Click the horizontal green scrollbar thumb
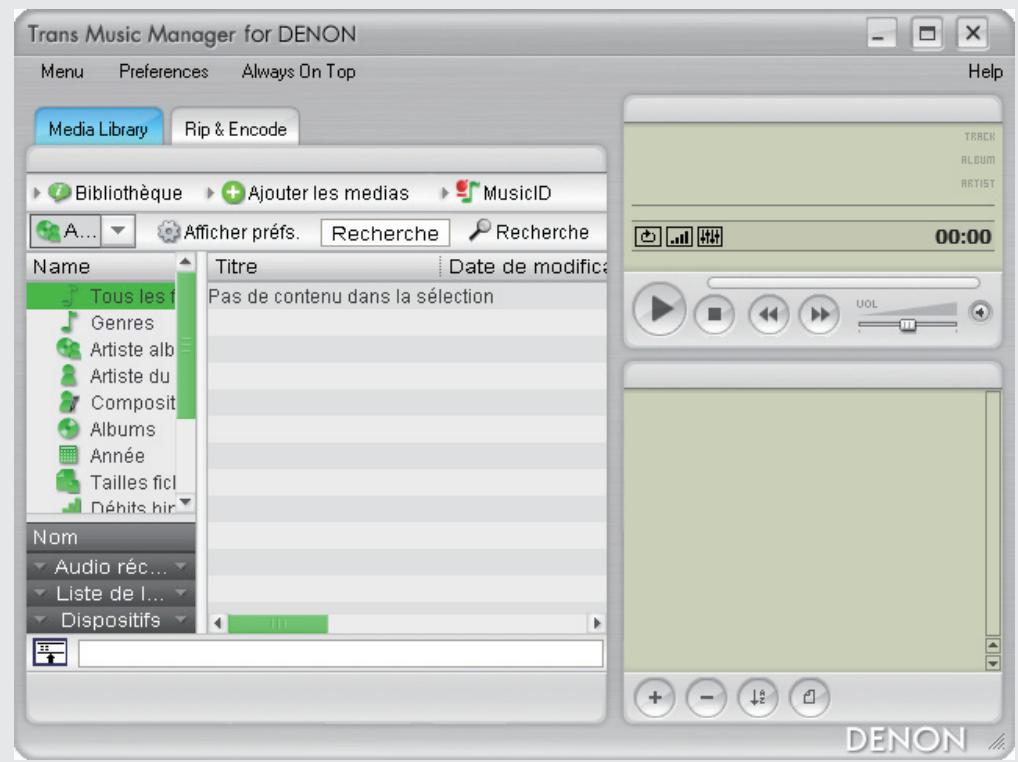 (278, 624)
